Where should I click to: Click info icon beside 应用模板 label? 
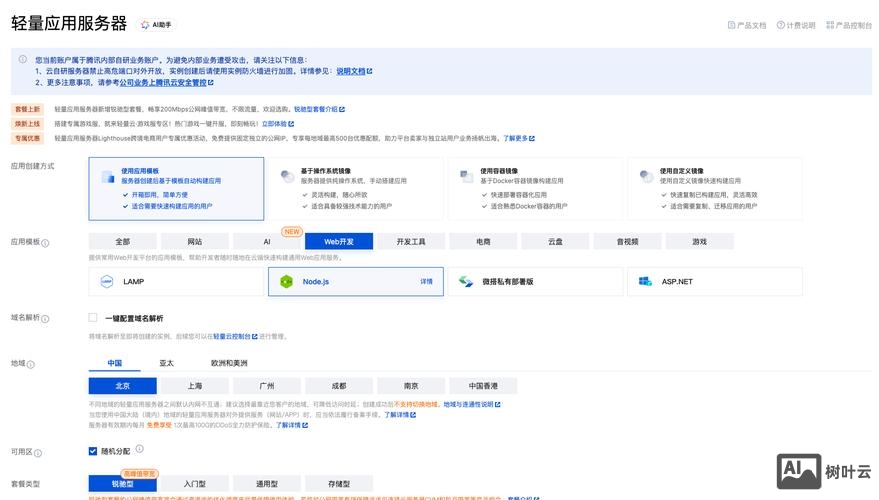pos(45,243)
